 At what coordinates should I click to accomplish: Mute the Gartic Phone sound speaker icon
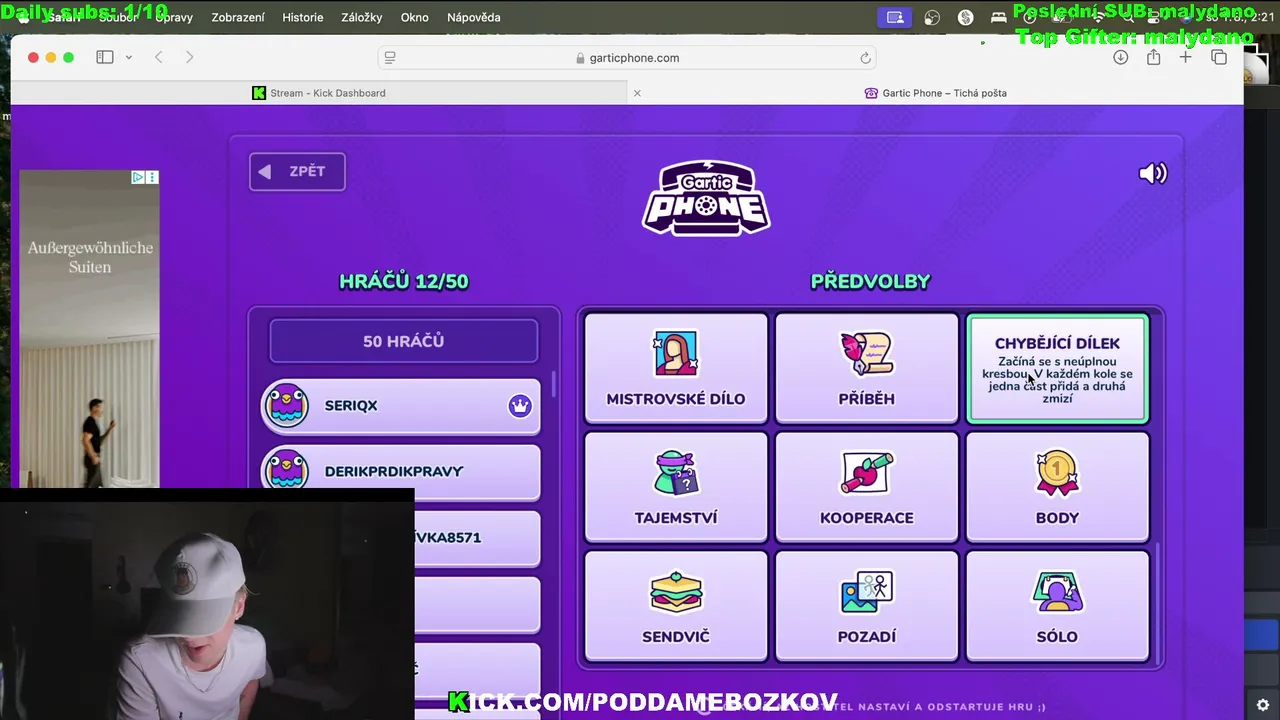[x=1152, y=173]
